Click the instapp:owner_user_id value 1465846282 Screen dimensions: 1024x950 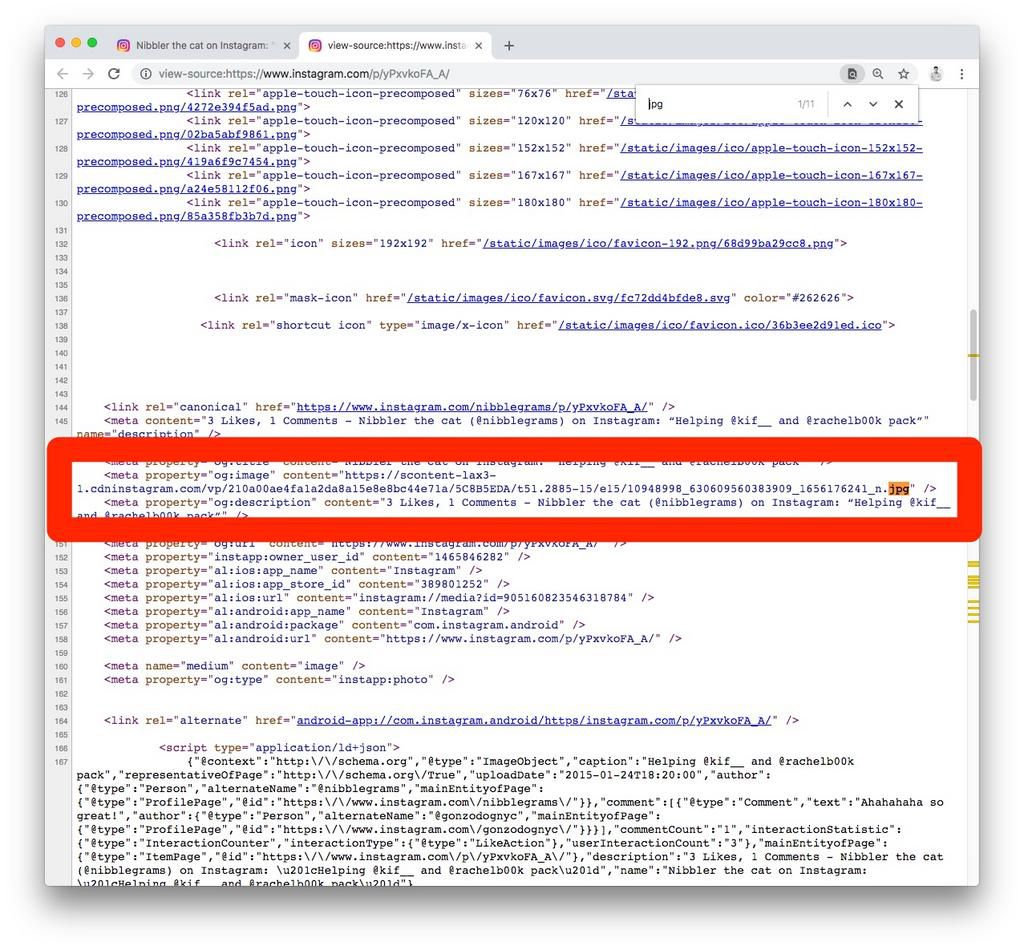pyautogui.click(x=469, y=558)
